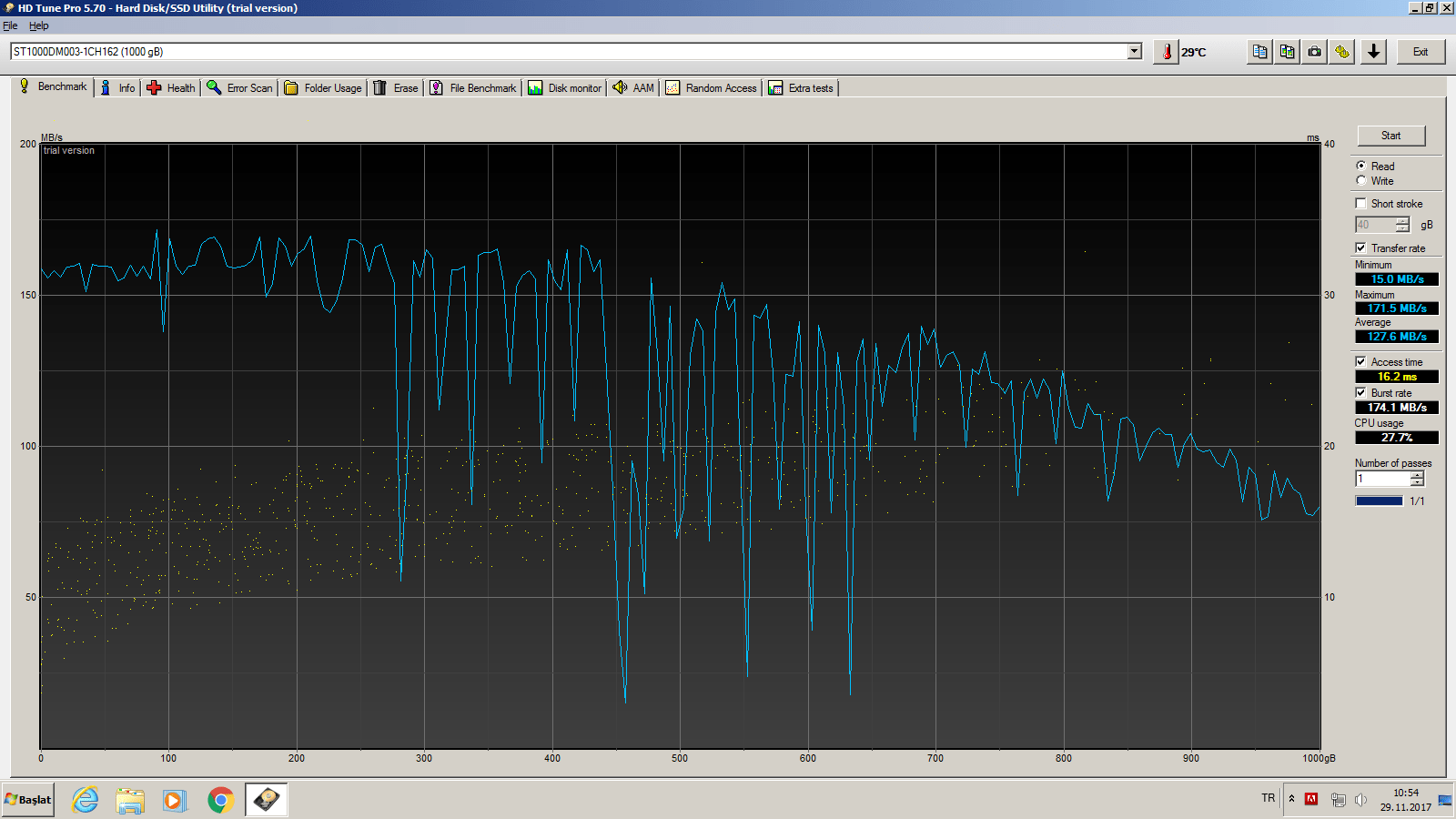Switch to the Info tab
Viewport: 1456px width, 819px height.
(117, 88)
